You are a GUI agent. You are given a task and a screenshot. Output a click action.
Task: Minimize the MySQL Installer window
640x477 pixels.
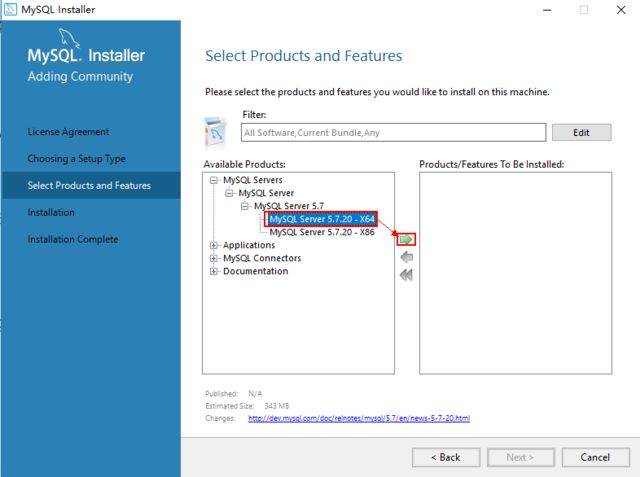pos(547,10)
